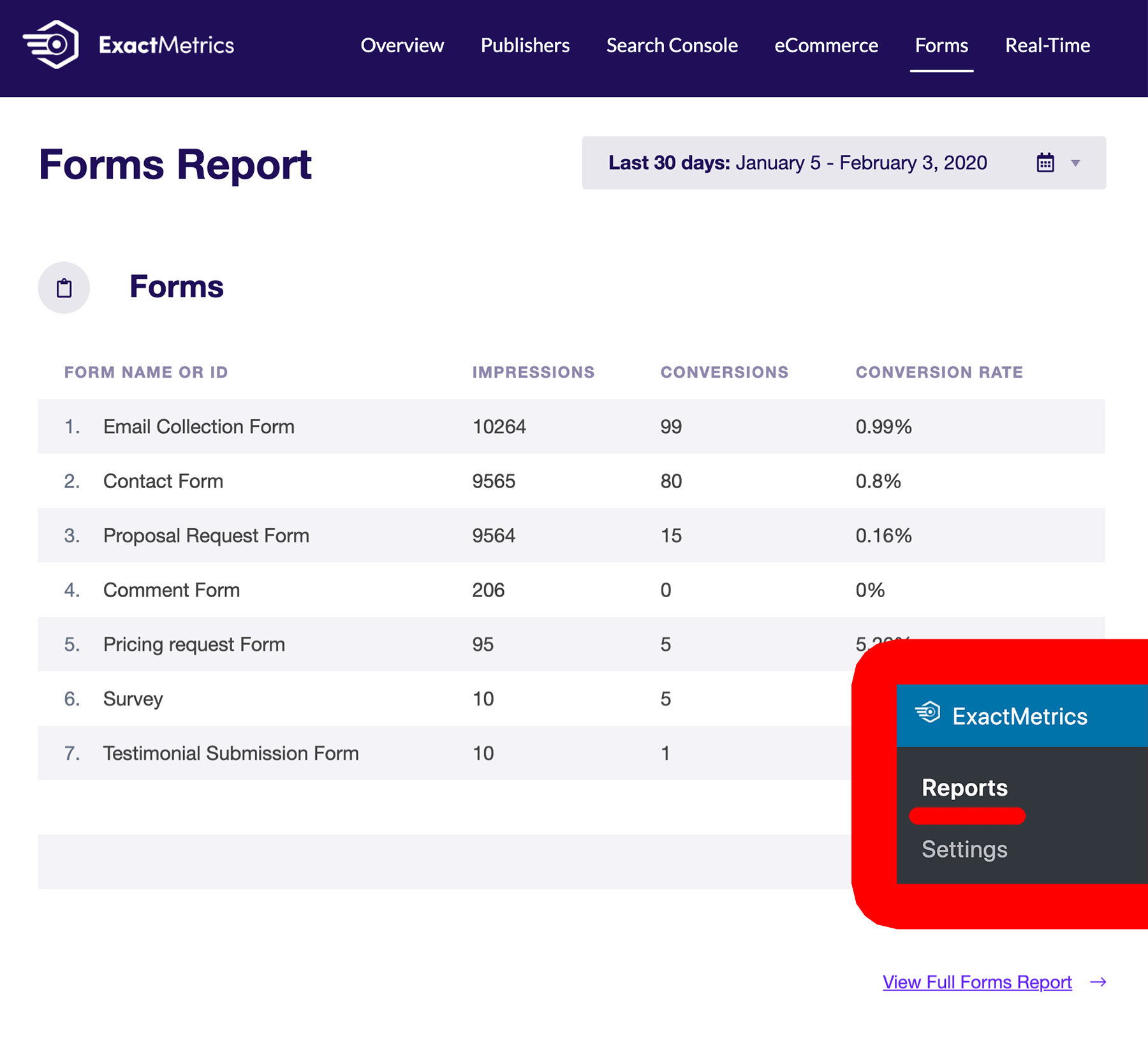Viewport: 1148px width, 1040px height.
Task: Click the arrow icon after View Full Forms Report
Action: [1098, 982]
